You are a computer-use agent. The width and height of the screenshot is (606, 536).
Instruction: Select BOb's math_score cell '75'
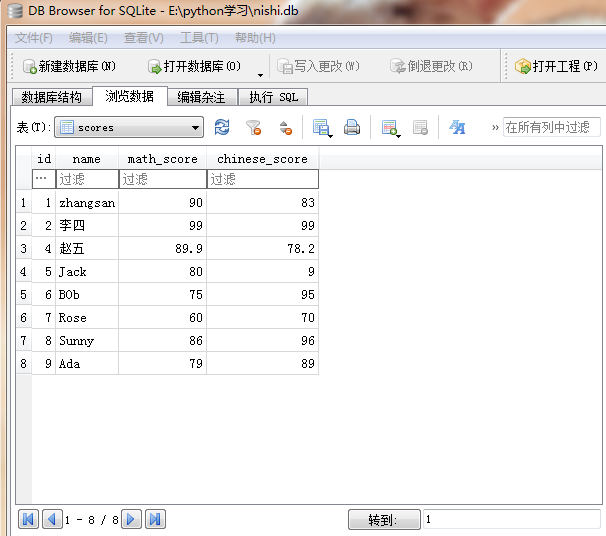pyautogui.click(x=163, y=294)
